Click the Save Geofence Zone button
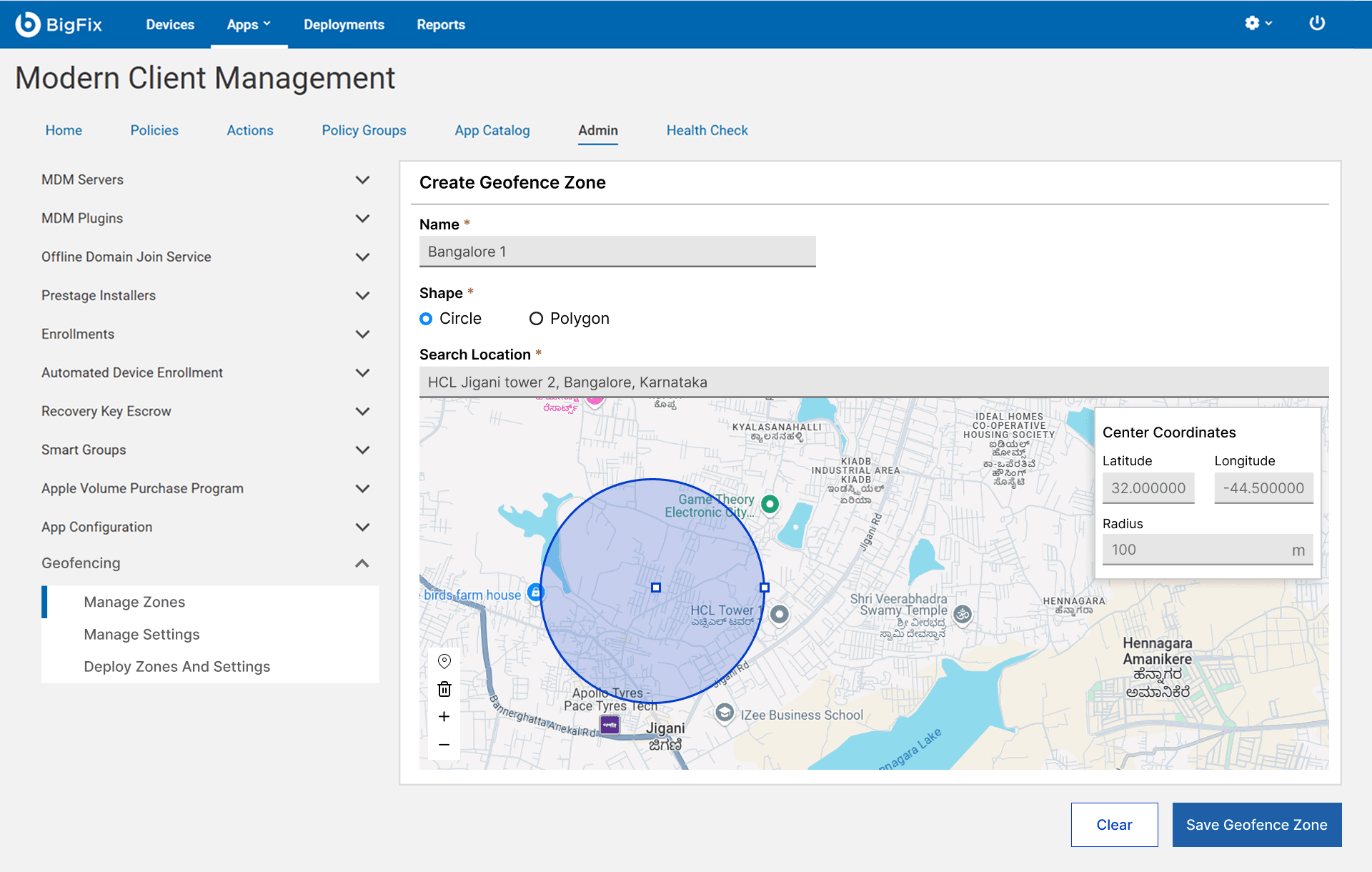 1257,825
